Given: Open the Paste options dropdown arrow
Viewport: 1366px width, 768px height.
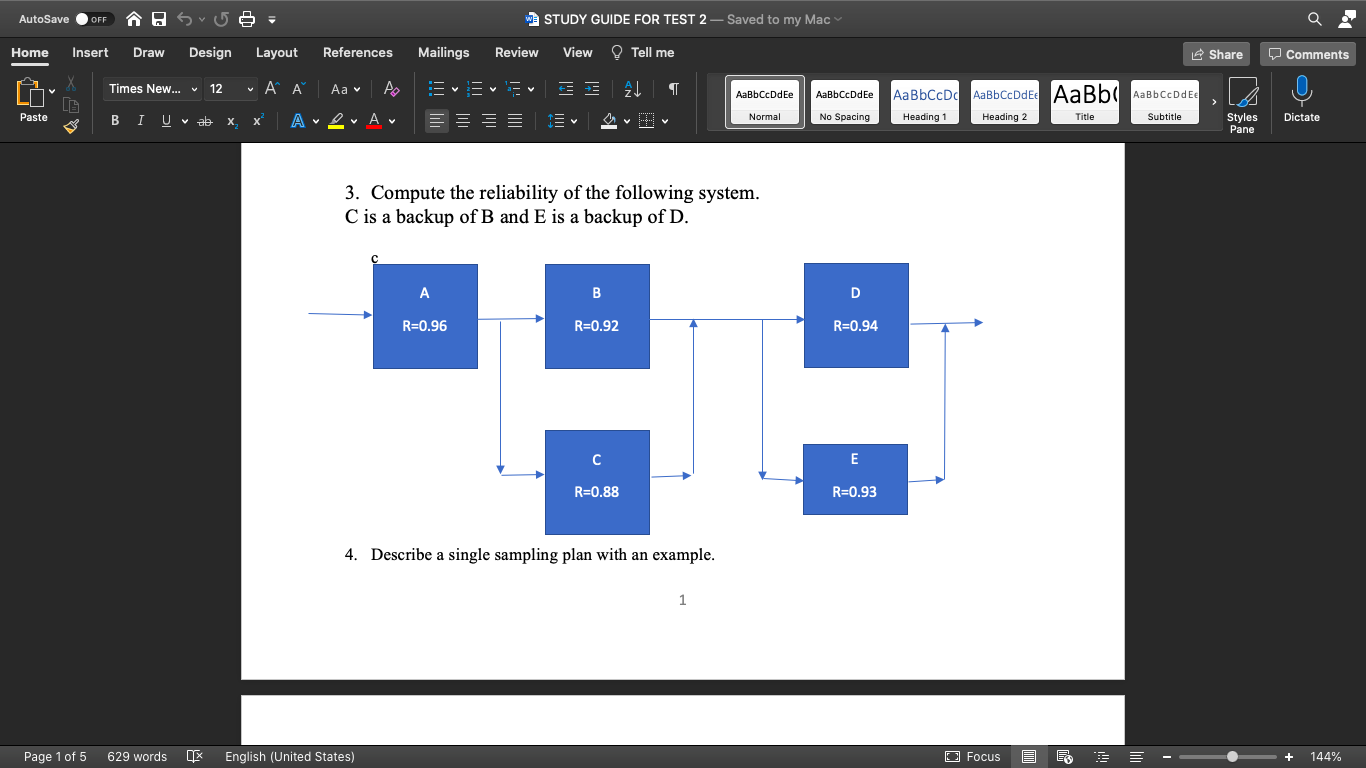Looking at the screenshot, I should coord(52,92).
